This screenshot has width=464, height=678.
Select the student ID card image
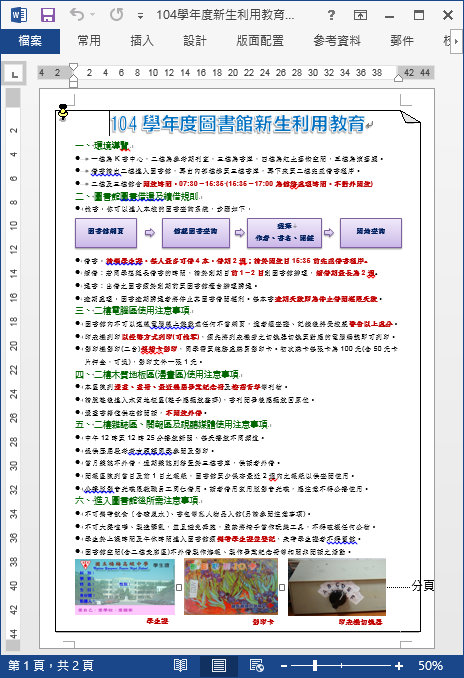[125, 587]
